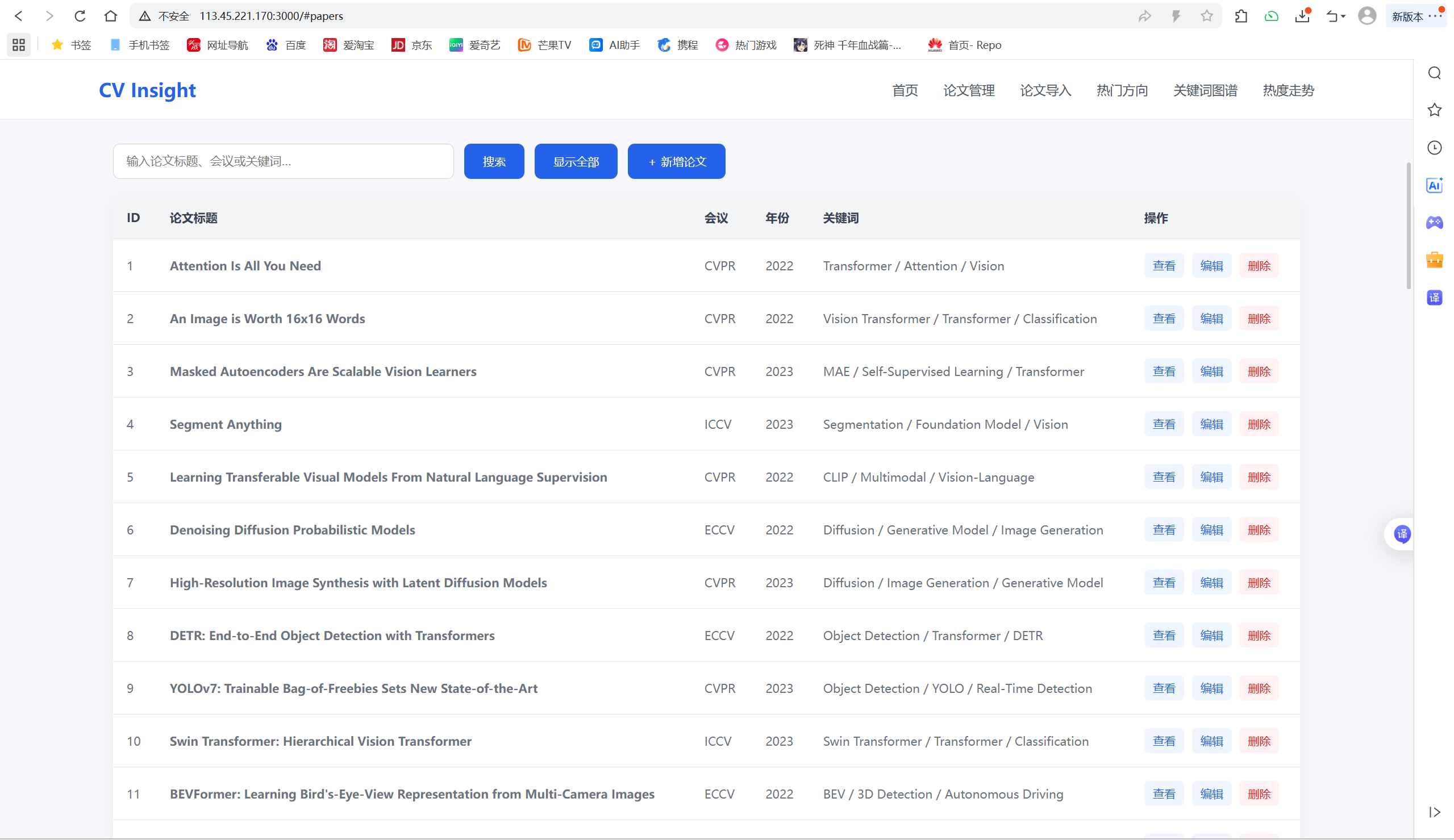Click the CV Insight logo link
This screenshot has height=840, width=1454.
[x=147, y=90]
